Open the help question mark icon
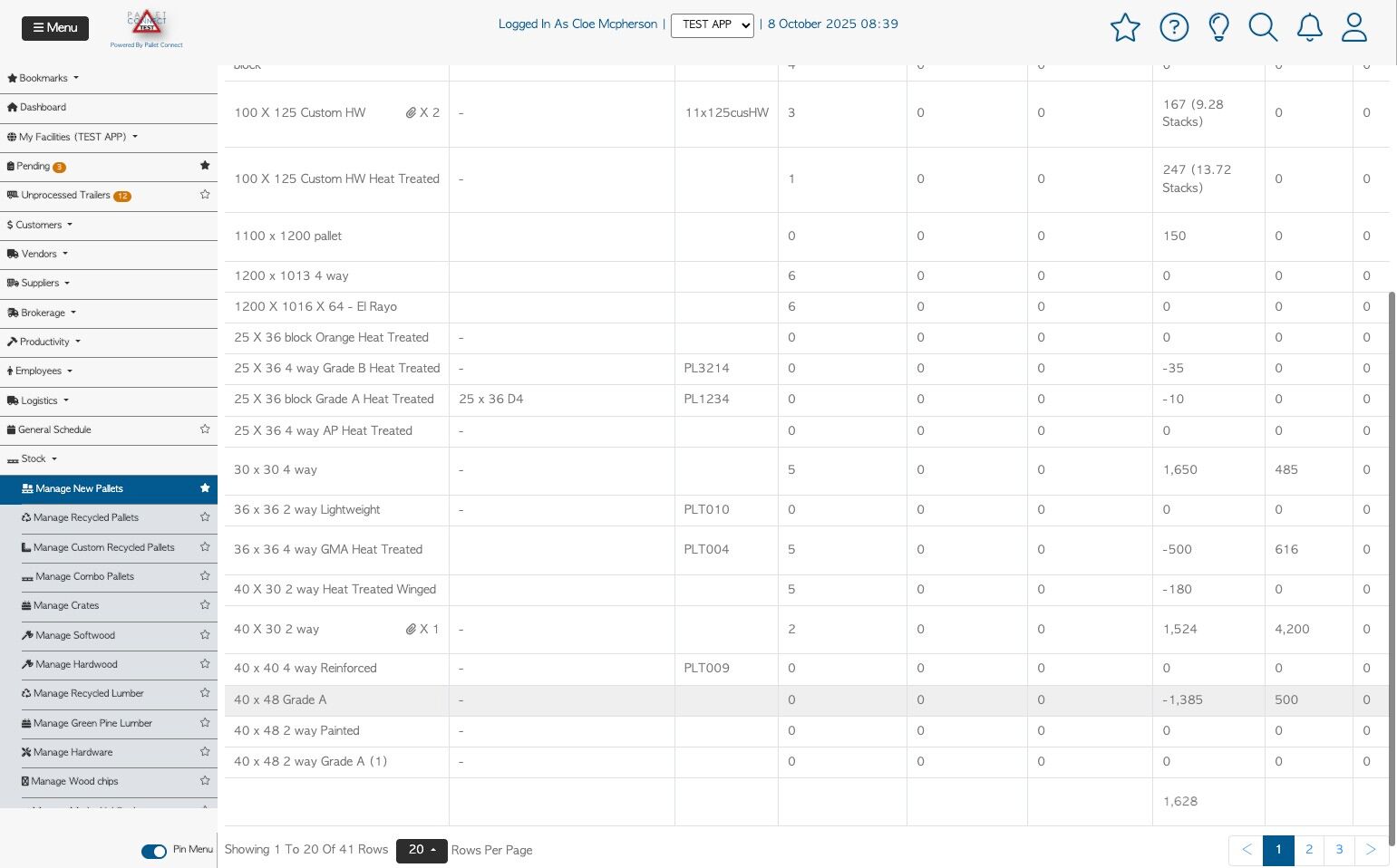The width and height of the screenshot is (1397, 868). pos(1174,27)
